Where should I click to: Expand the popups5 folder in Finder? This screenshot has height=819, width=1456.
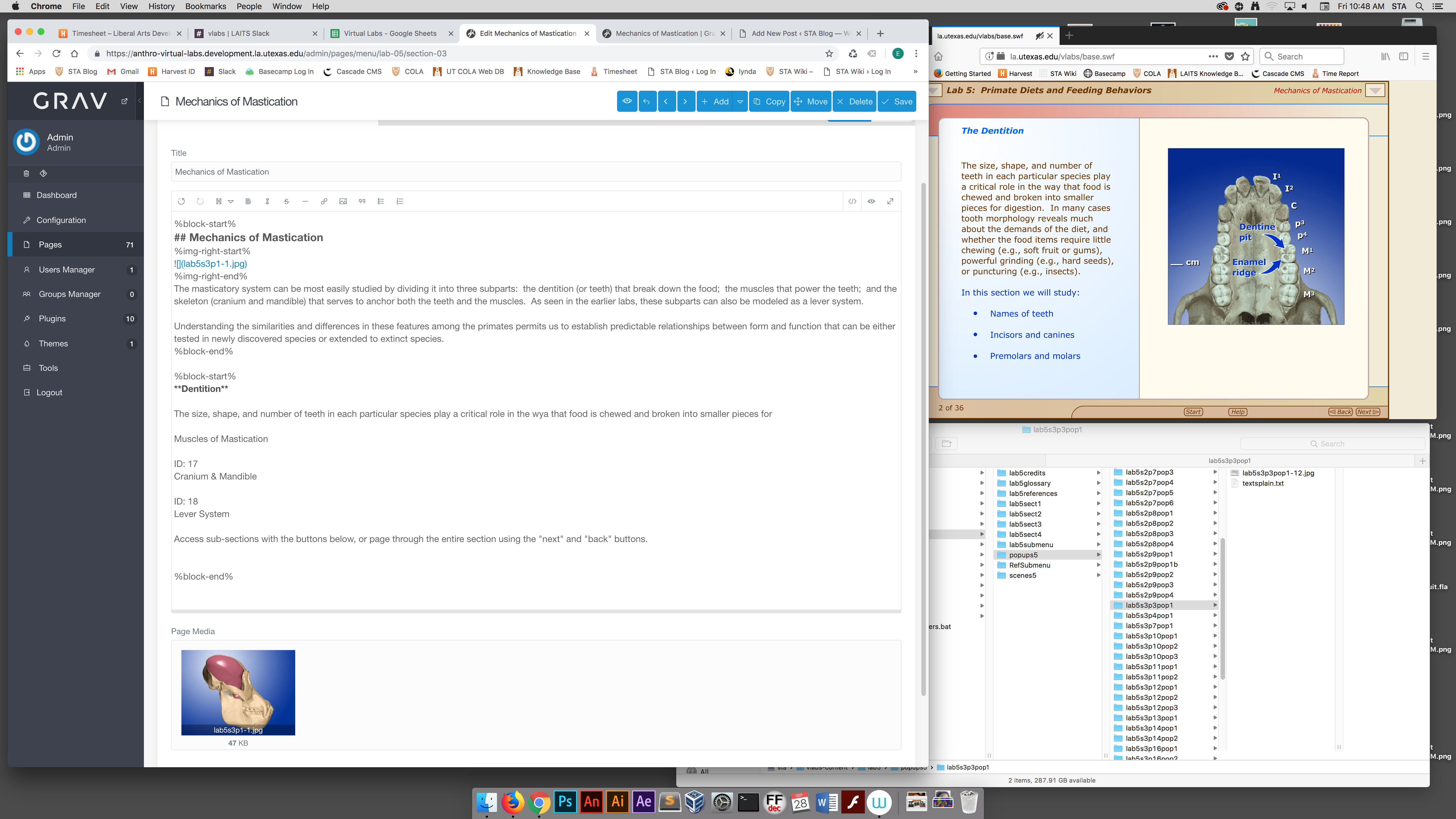click(x=1023, y=555)
